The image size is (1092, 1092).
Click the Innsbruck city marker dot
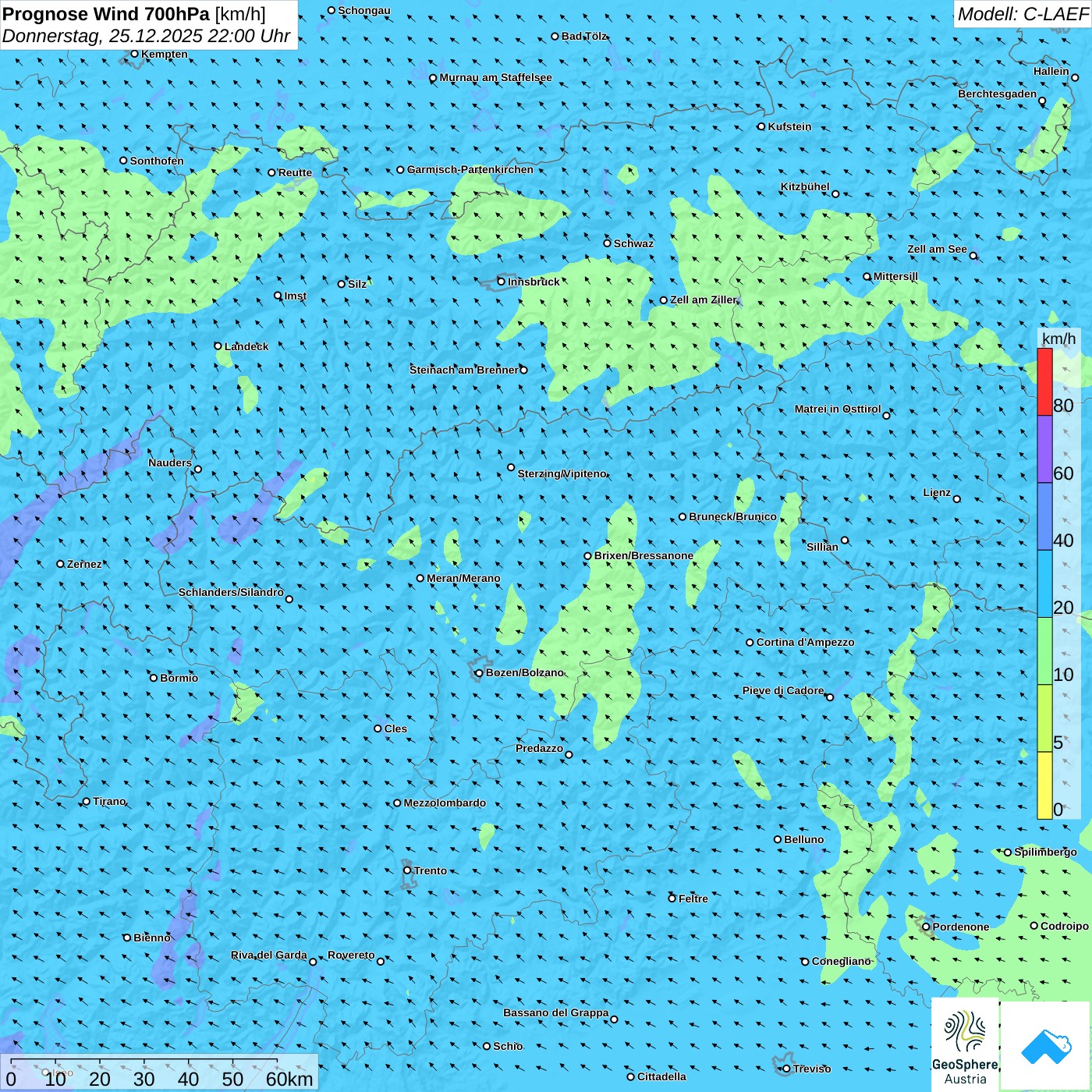502,282
